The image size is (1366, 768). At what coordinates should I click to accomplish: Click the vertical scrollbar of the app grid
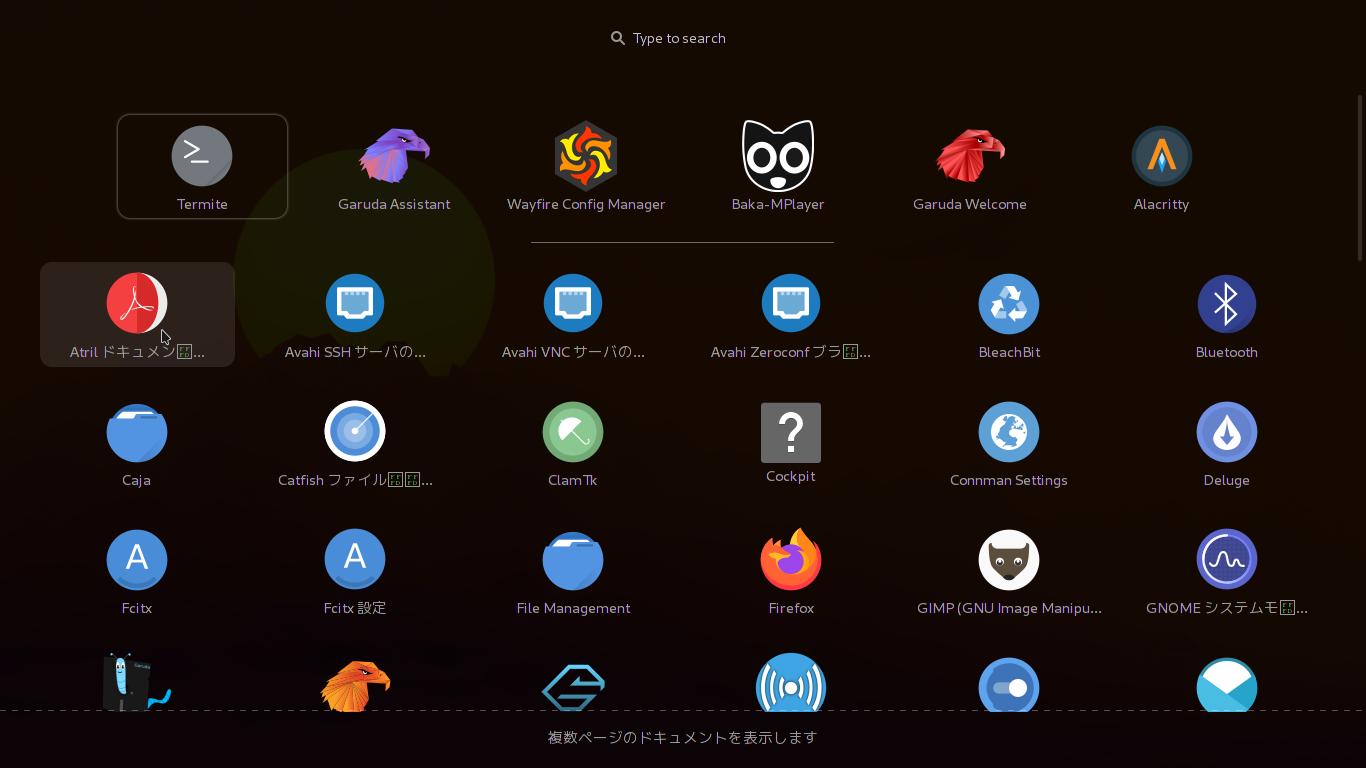pyautogui.click(x=1360, y=178)
